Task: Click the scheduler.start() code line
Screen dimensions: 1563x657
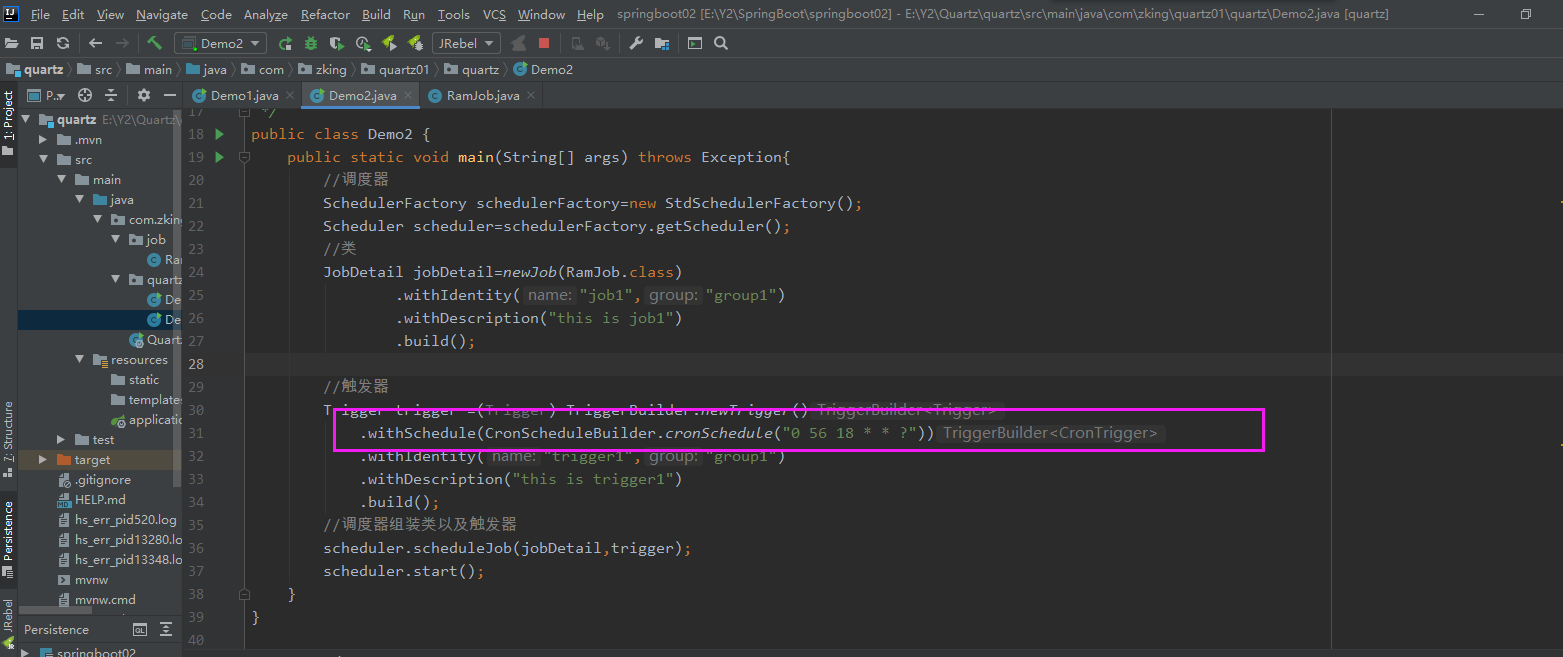Action: click(403, 571)
